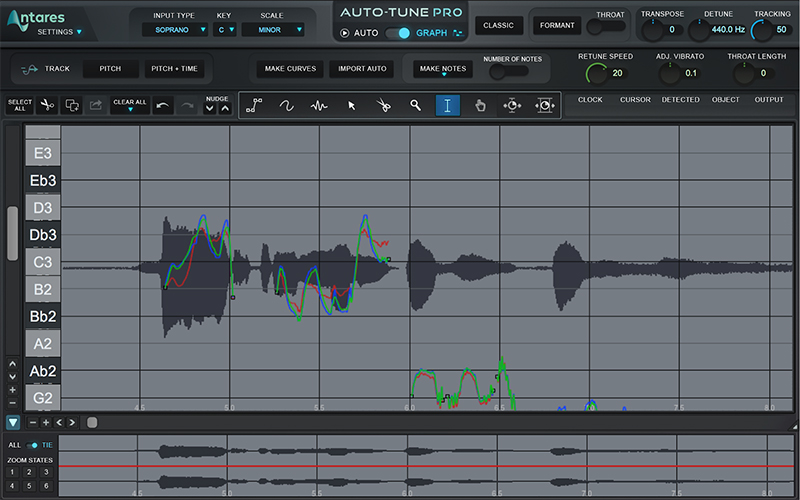The height and width of the screenshot is (500, 800).
Task: Open the Key C dropdown
Action: point(225,30)
